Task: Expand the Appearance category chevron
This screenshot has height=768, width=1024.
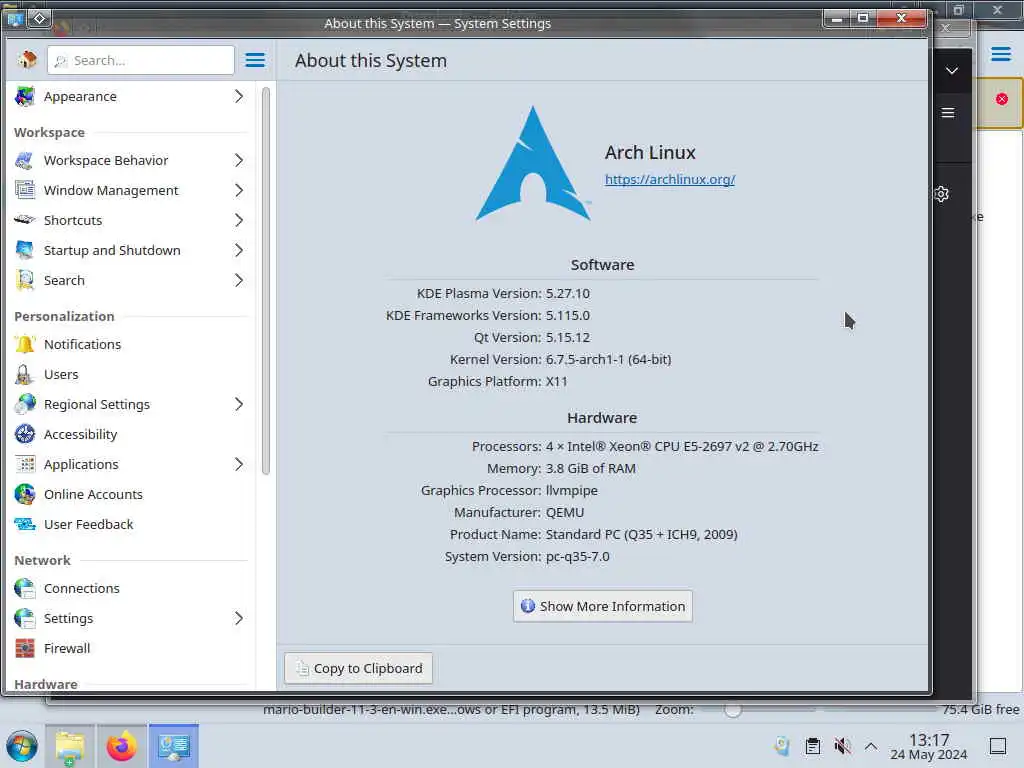Action: coord(239,96)
